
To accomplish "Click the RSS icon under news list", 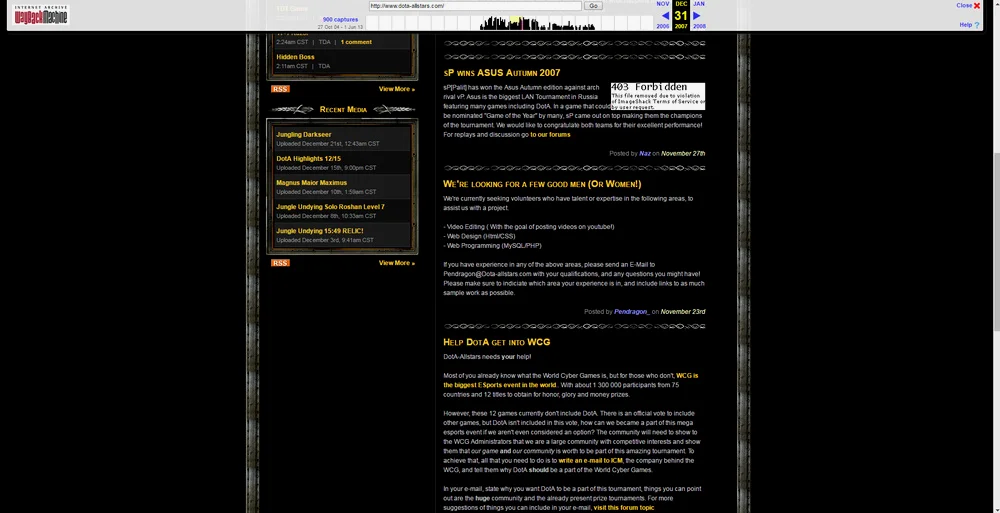I will click(x=280, y=89).
